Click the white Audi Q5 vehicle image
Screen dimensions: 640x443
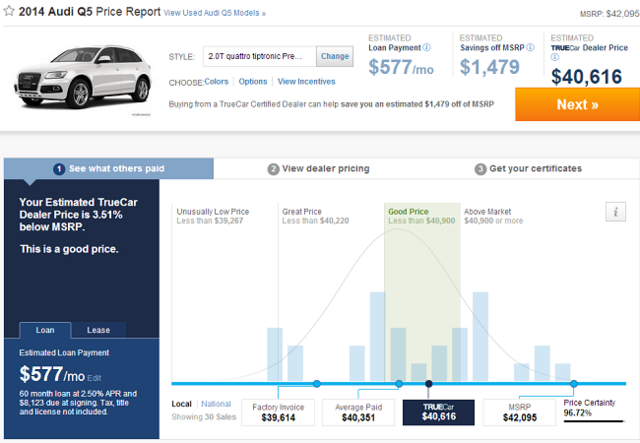click(x=83, y=77)
